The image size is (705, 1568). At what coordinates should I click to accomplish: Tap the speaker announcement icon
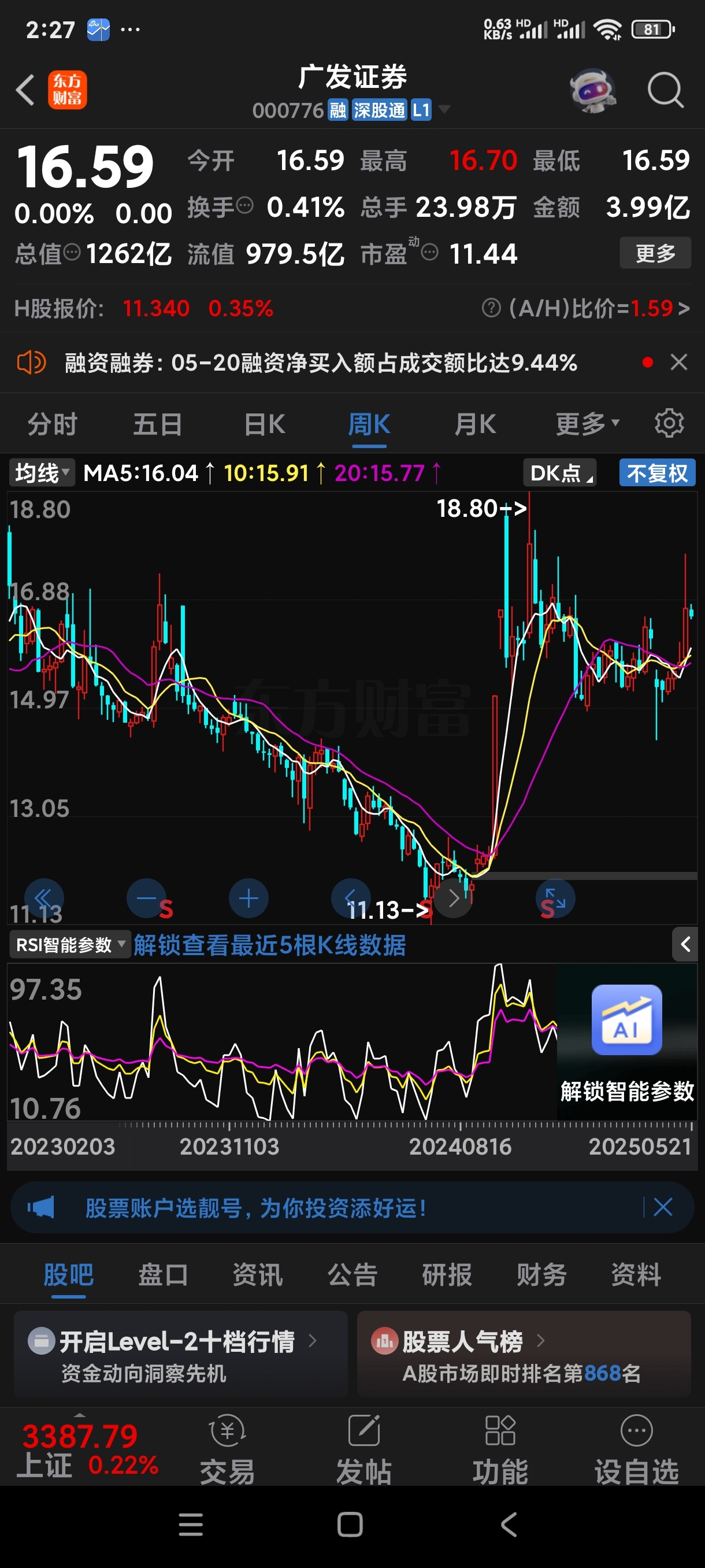pyautogui.click(x=32, y=363)
